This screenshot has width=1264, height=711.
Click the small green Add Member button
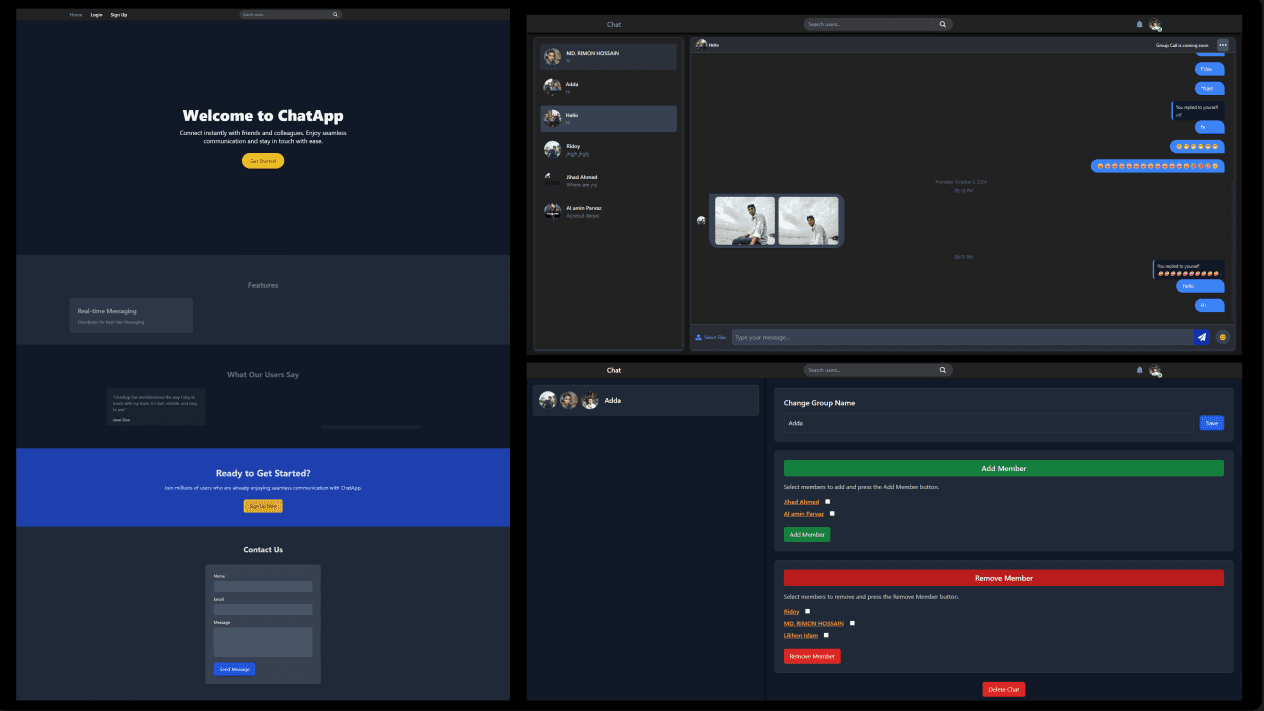(807, 535)
